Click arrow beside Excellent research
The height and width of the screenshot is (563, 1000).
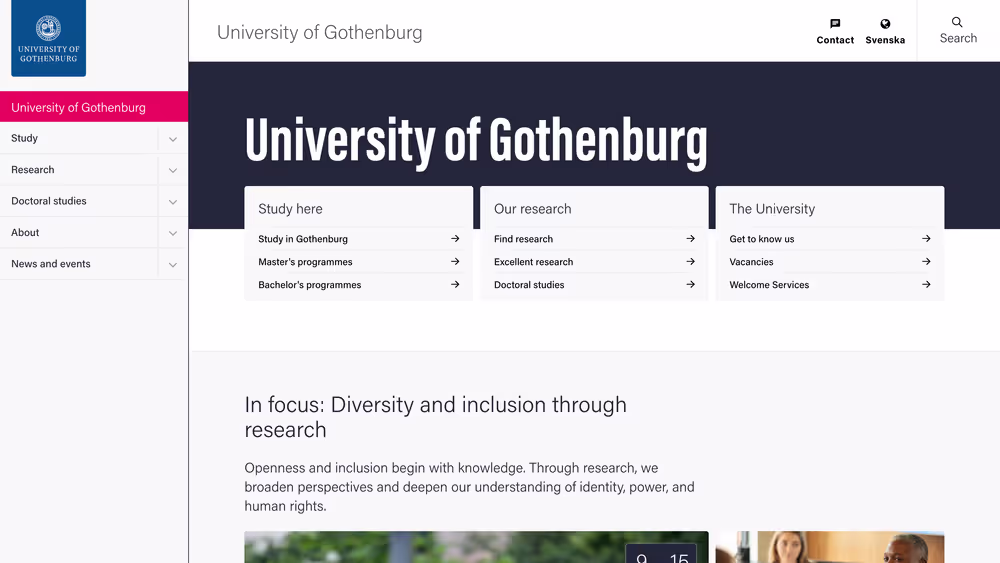coord(690,261)
